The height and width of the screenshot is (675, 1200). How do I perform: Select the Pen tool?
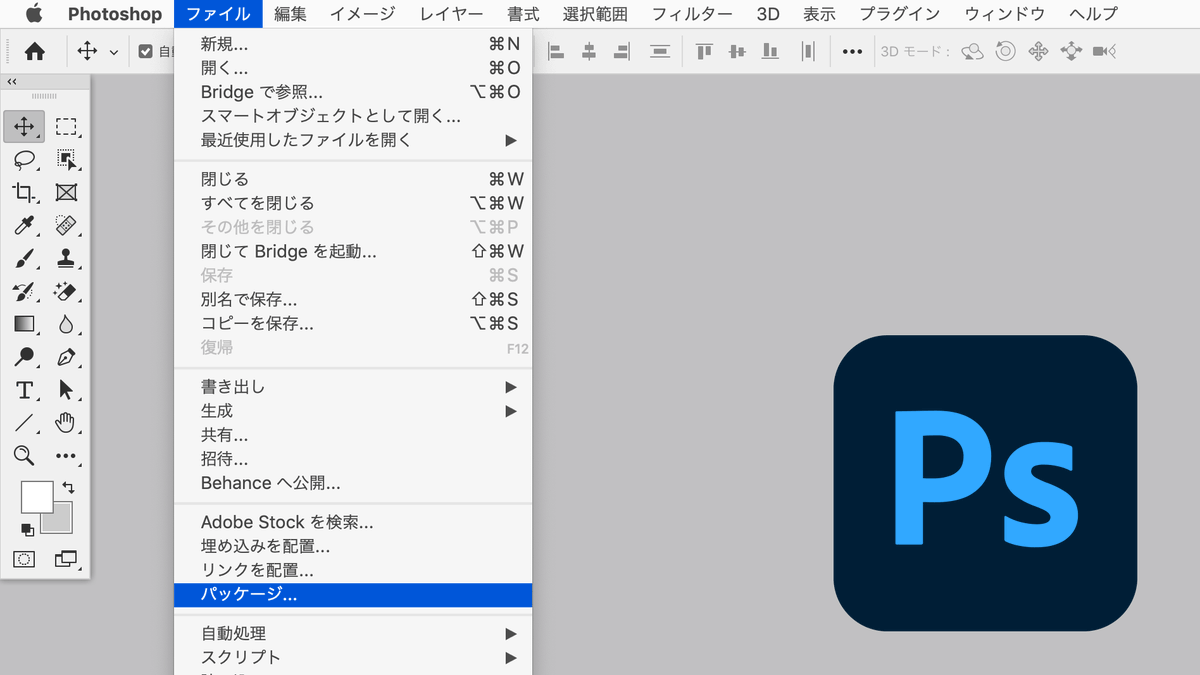(x=66, y=356)
